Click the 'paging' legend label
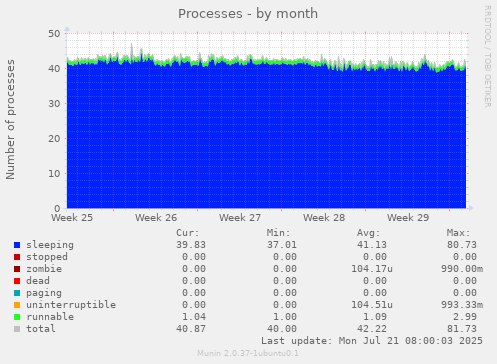Image resolution: width=497 pixels, height=364 pixels. point(44,293)
